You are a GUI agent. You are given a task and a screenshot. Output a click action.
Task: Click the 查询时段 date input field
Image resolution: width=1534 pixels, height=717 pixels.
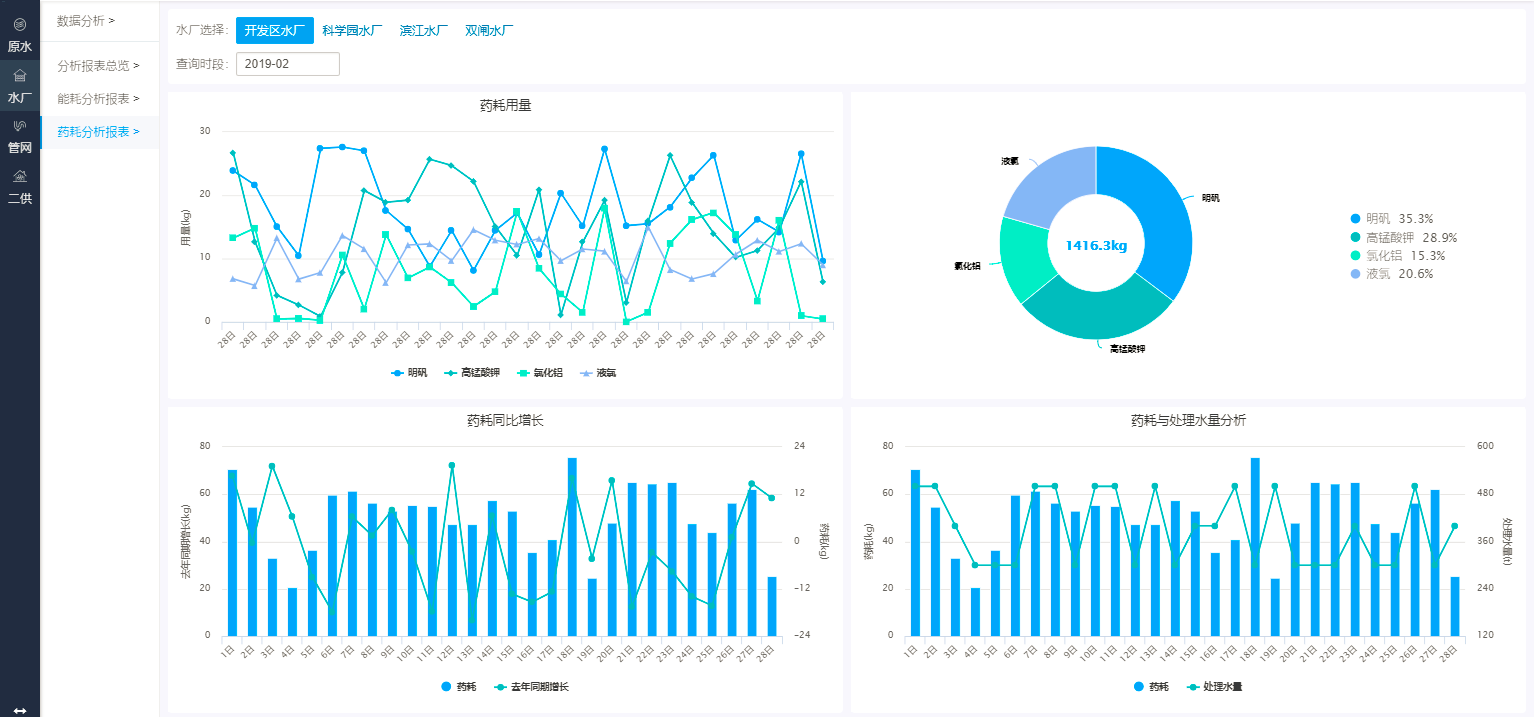[288, 64]
